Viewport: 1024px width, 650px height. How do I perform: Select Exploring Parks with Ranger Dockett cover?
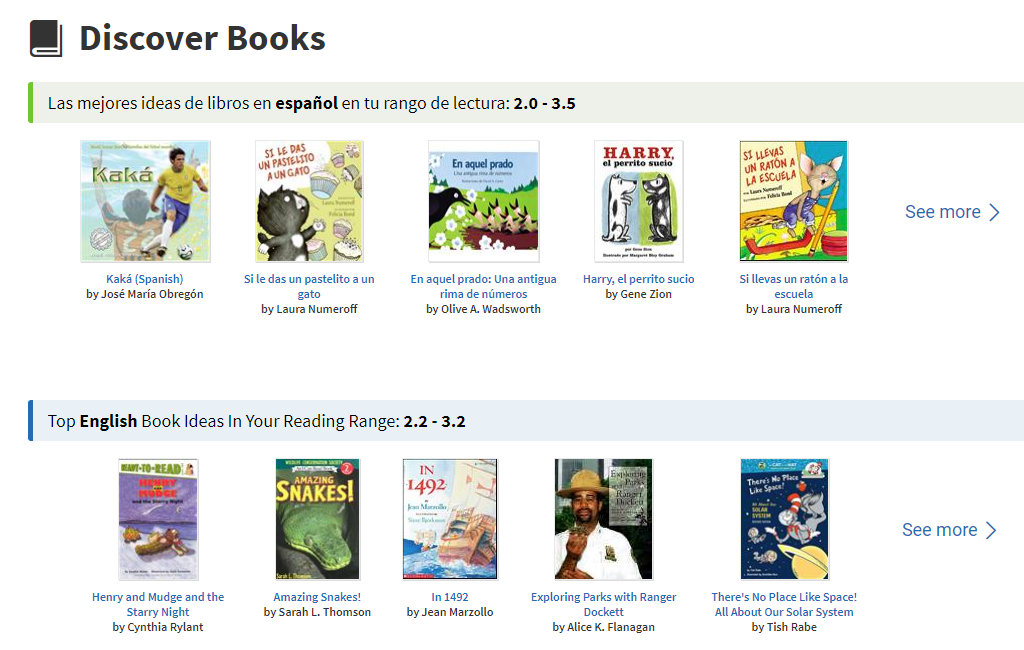click(603, 519)
